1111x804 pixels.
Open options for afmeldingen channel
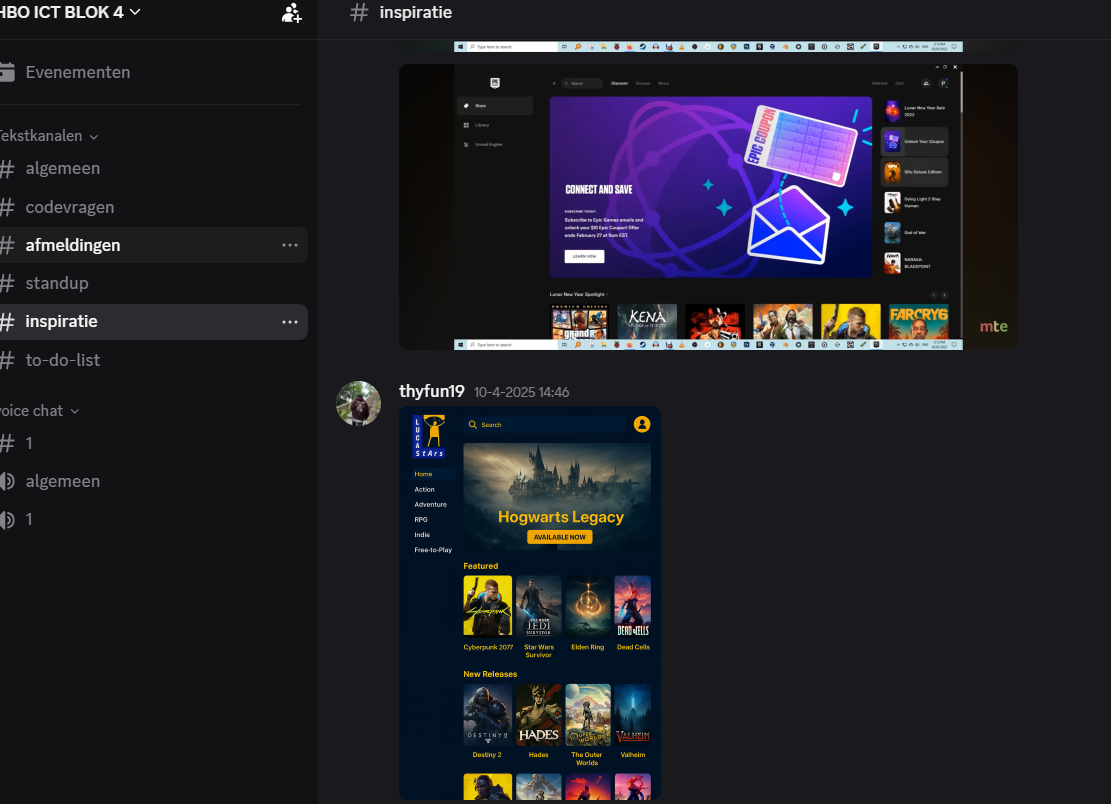pos(290,245)
